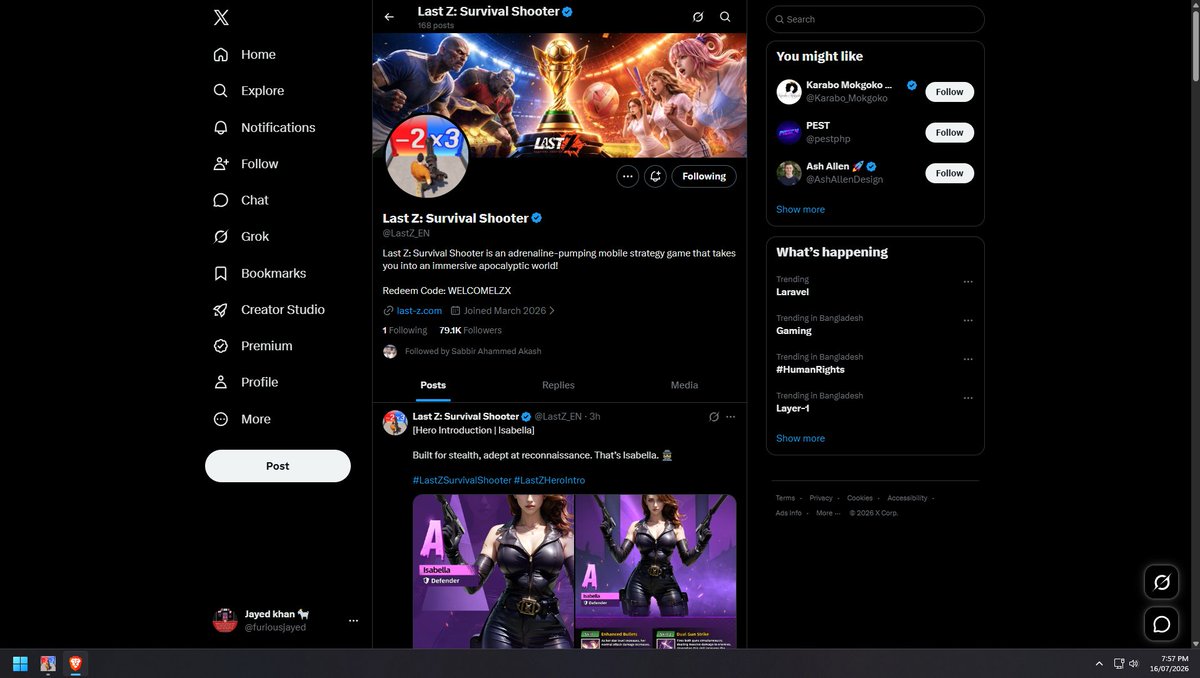Click the Brave browser taskbar icon
The image size is (1200, 678).
click(75, 663)
